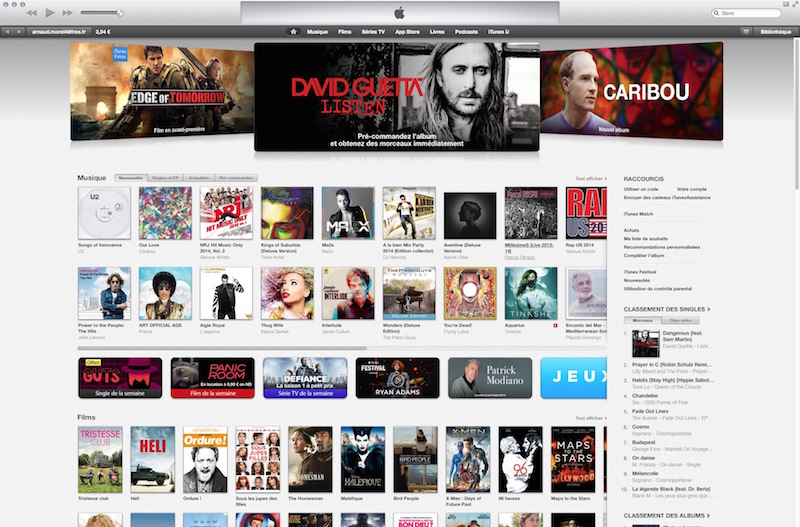Viewport: 800px width, 527px height.
Task: Open the iTunes U store tab
Action: (498, 32)
